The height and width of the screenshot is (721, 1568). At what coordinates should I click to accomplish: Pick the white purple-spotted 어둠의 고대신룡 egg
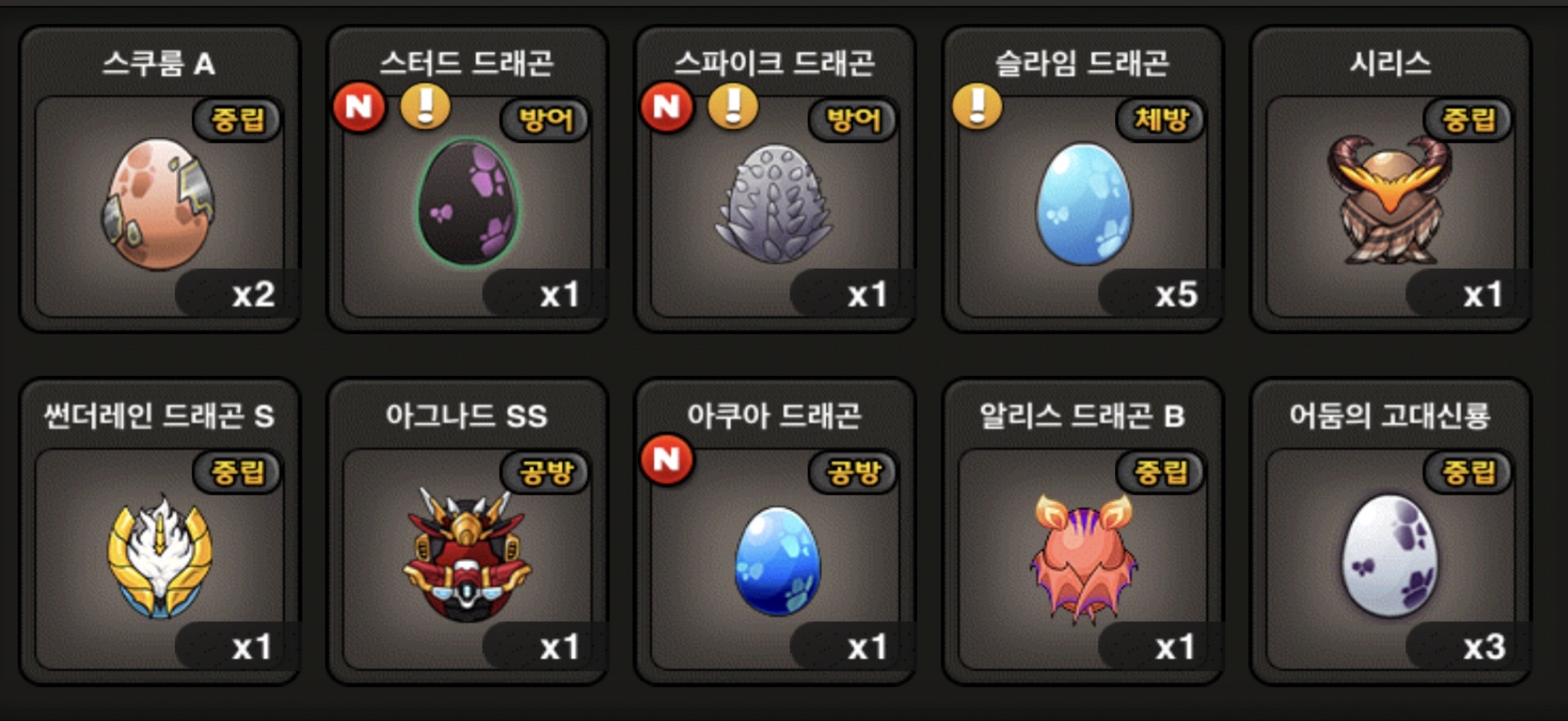(1390, 556)
